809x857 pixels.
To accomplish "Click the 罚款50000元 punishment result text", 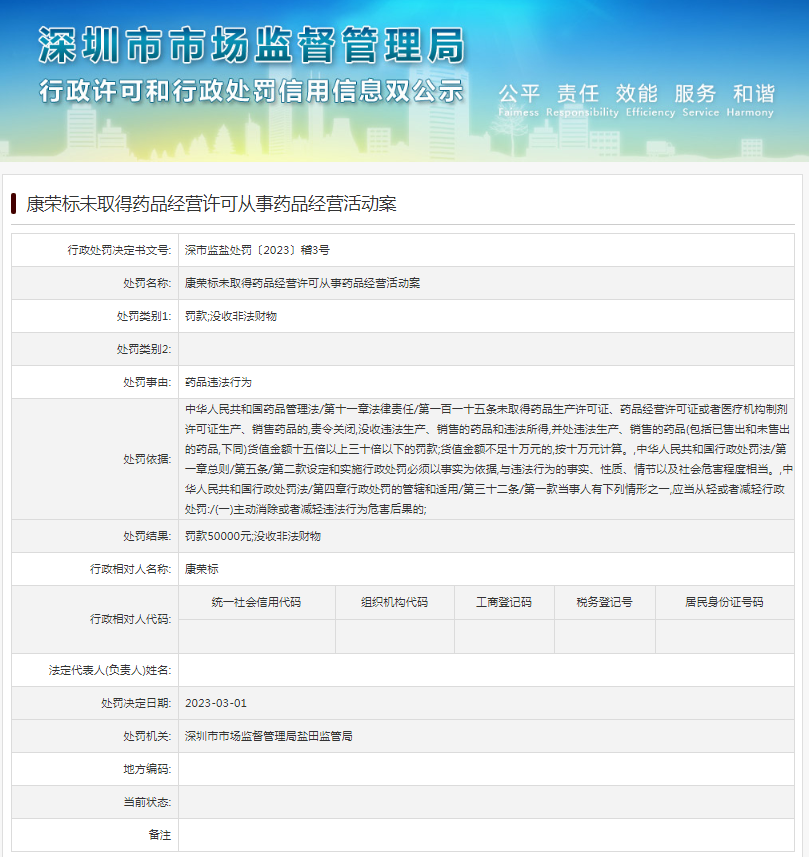I will (x=252, y=536).
